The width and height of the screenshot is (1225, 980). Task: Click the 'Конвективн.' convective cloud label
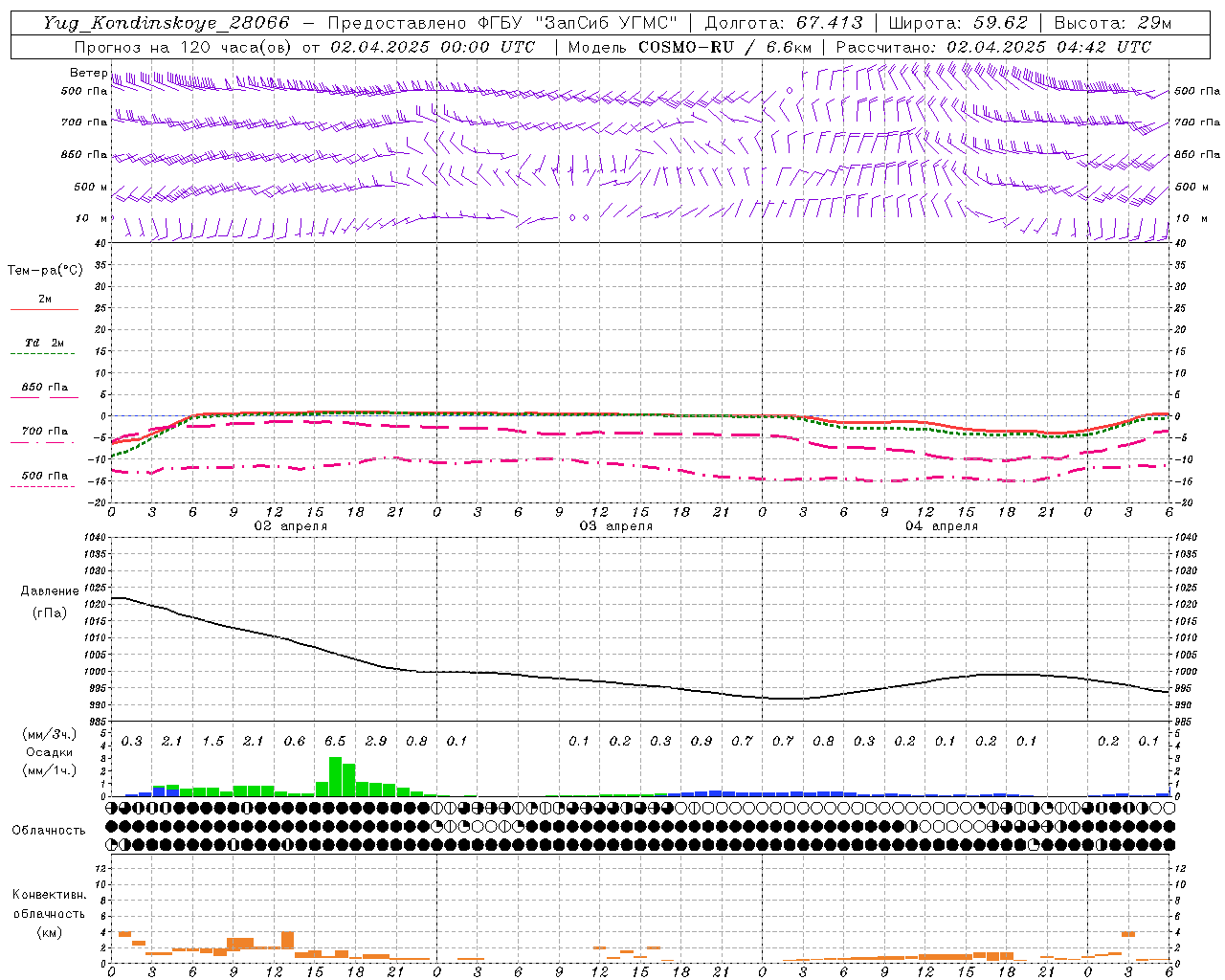[x=49, y=895]
